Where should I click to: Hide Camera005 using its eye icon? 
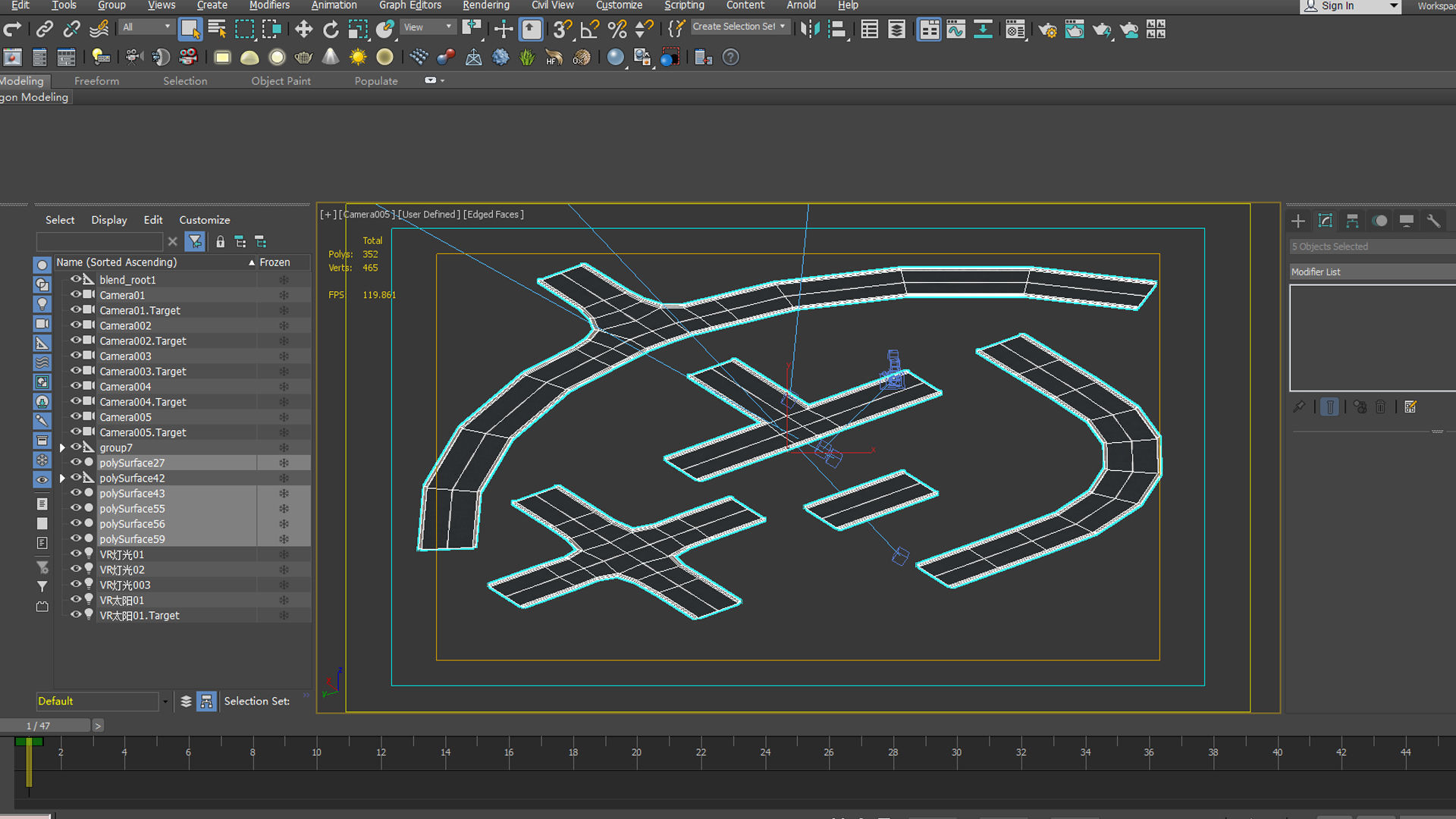pos(76,416)
